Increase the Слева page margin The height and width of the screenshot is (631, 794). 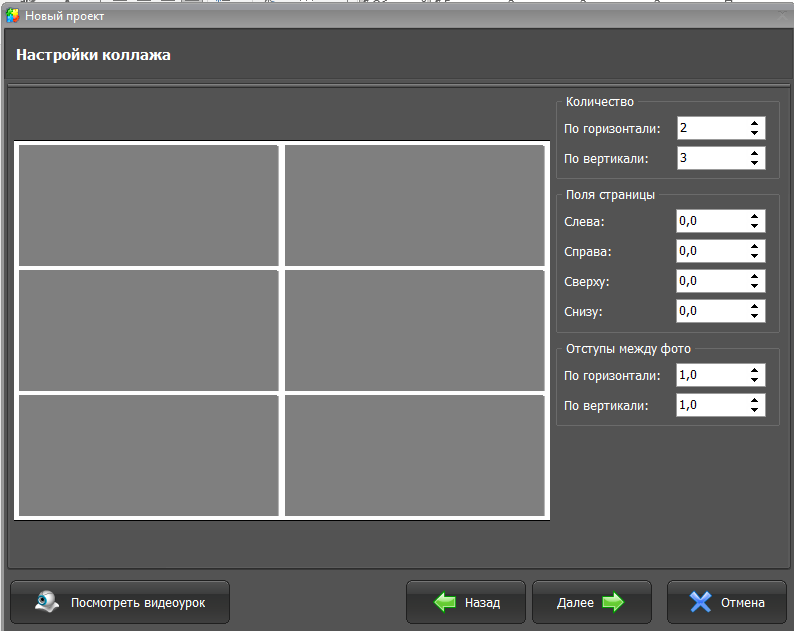(754, 216)
